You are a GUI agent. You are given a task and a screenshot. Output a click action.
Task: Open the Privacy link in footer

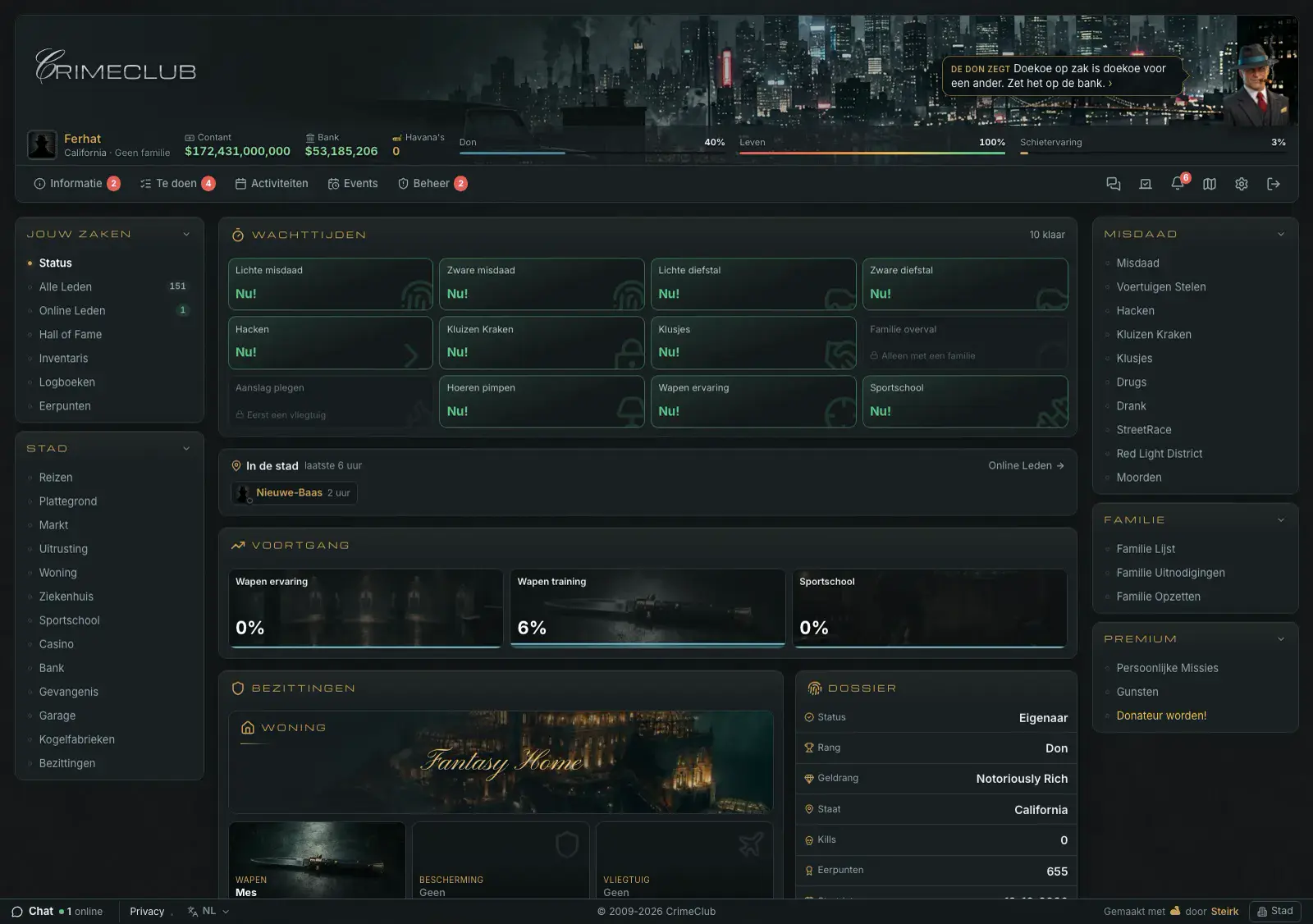click(x=147, y=911)
